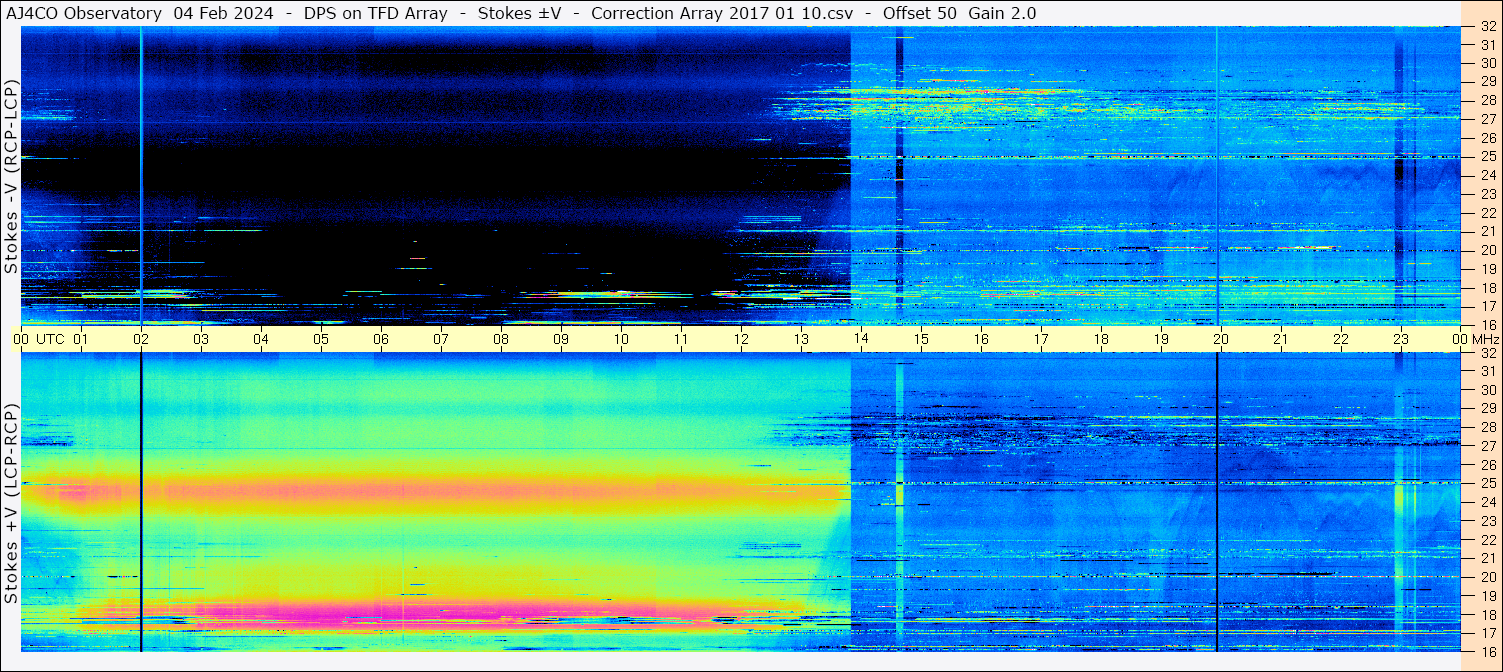
Task: Click the Stokes -V (RCP-LCP) axis label
Action: (x=11, y=177)
